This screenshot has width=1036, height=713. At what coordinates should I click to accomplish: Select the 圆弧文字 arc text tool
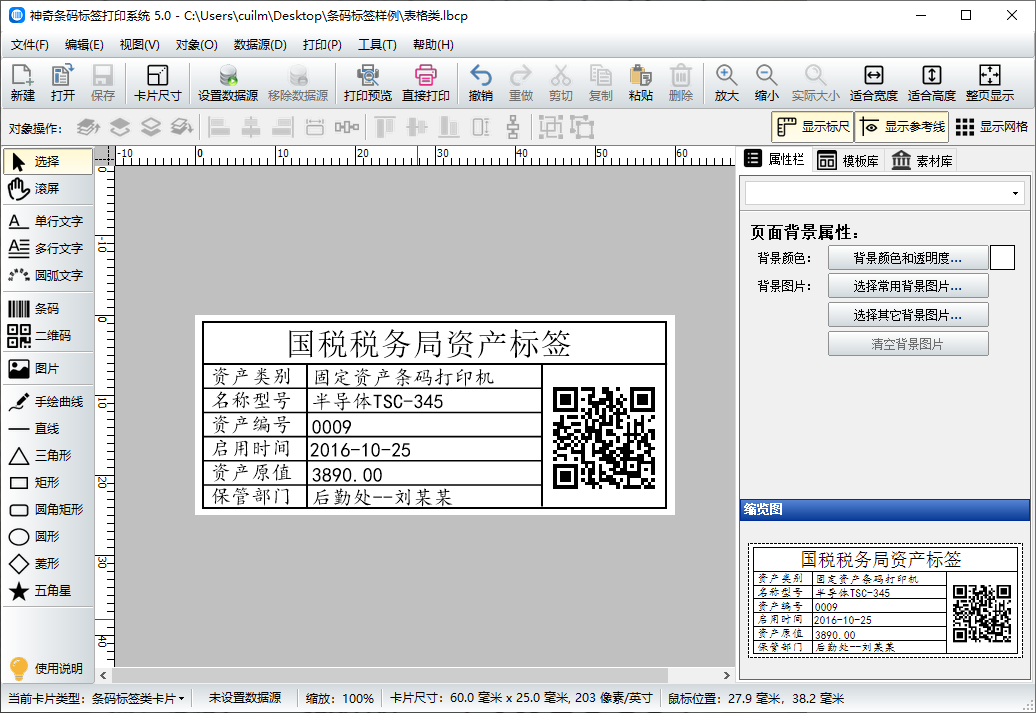tap(48, 276)
